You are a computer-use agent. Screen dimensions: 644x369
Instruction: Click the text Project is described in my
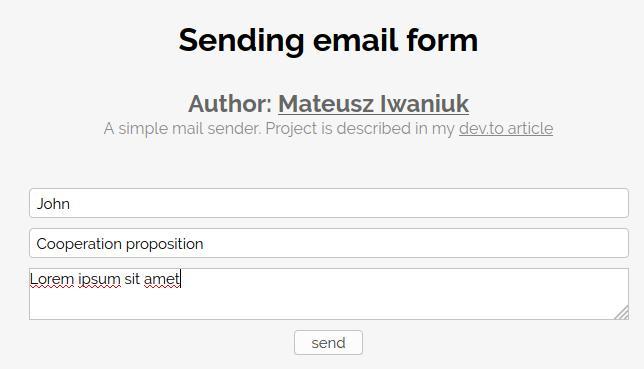click(x=360, y=129)
